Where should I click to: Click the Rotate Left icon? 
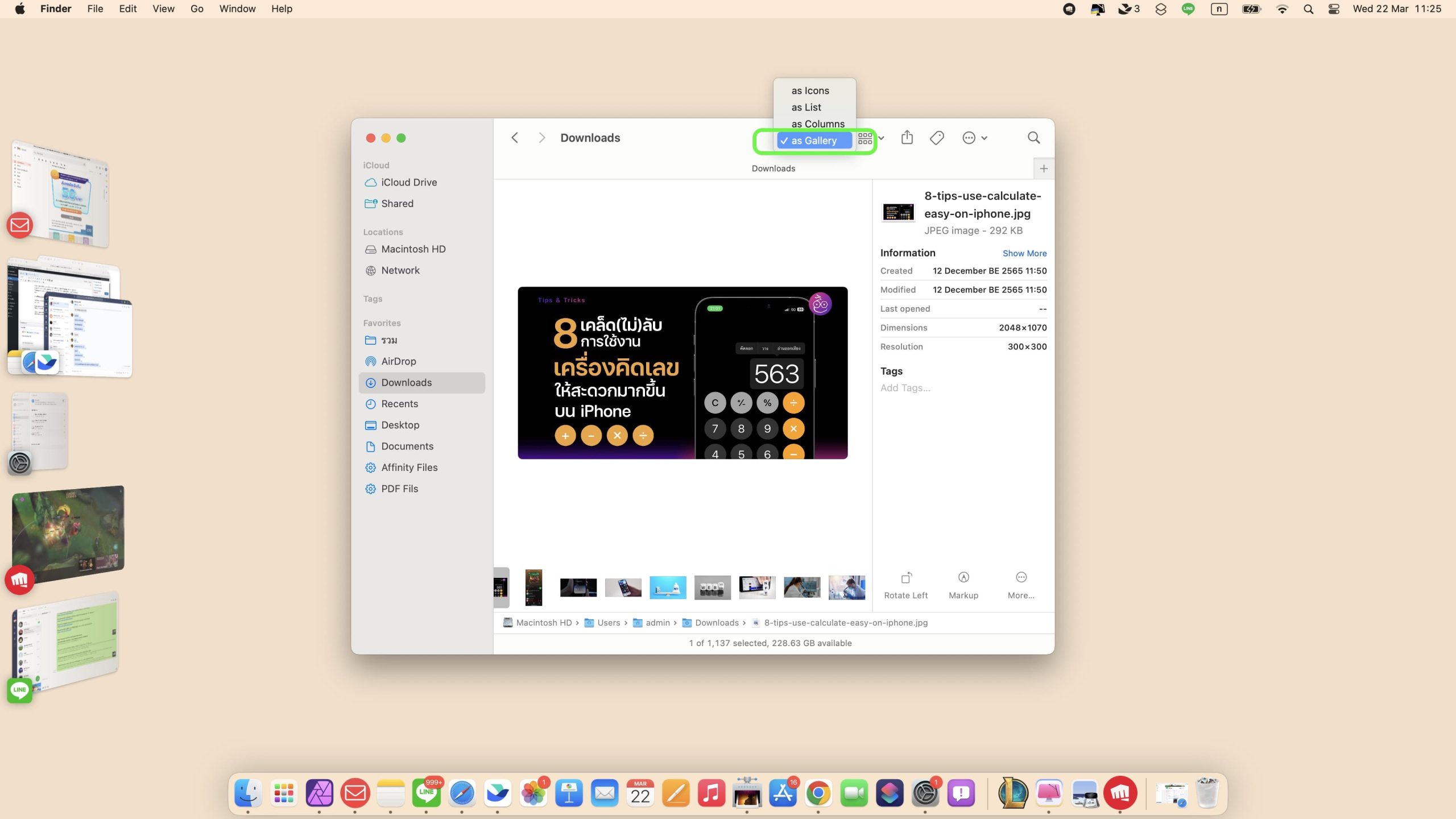[906, 578]
